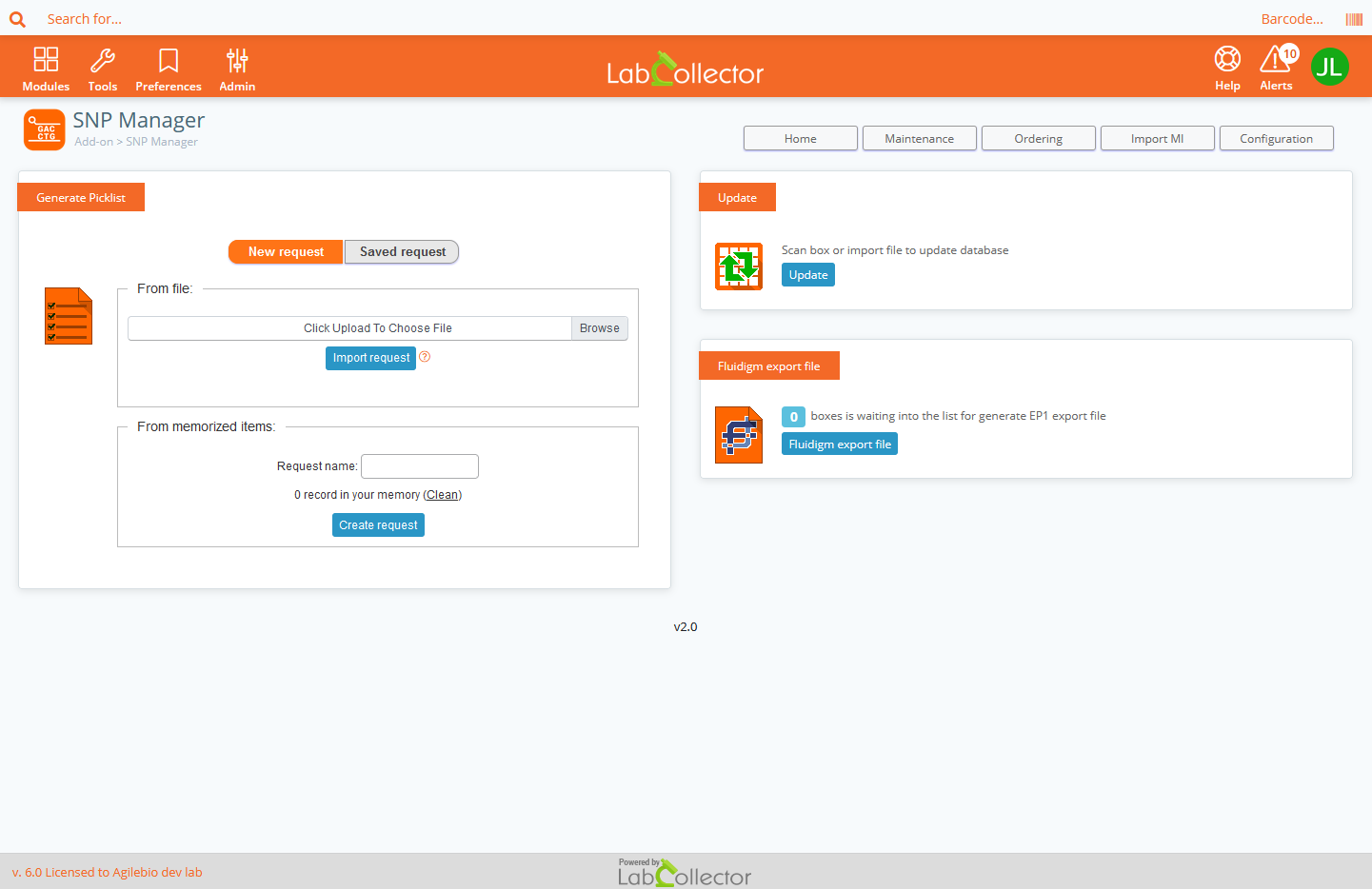Open the Modules menu
This screenshot has width=1372, height=889.
coord(46,69)
